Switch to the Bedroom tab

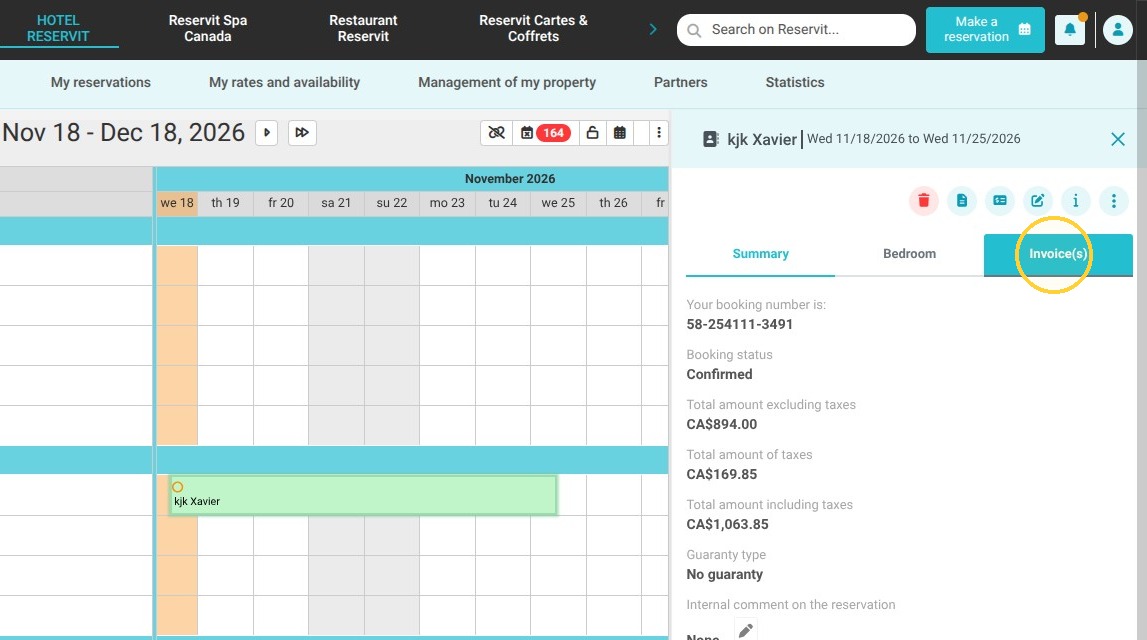coord(909,254)
